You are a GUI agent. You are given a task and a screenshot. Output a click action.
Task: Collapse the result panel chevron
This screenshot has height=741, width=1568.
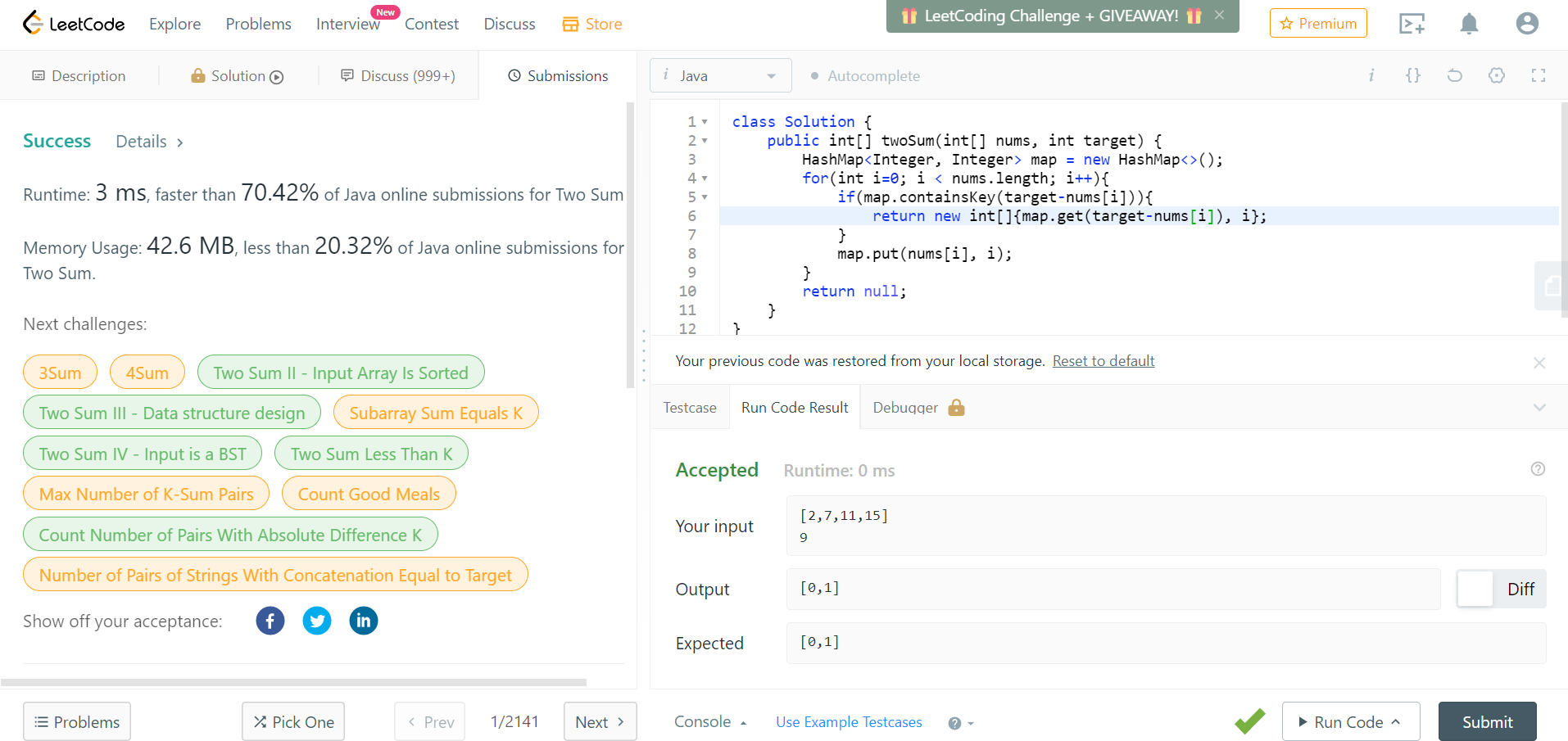pyautogui.click(x=1539, y=407)
